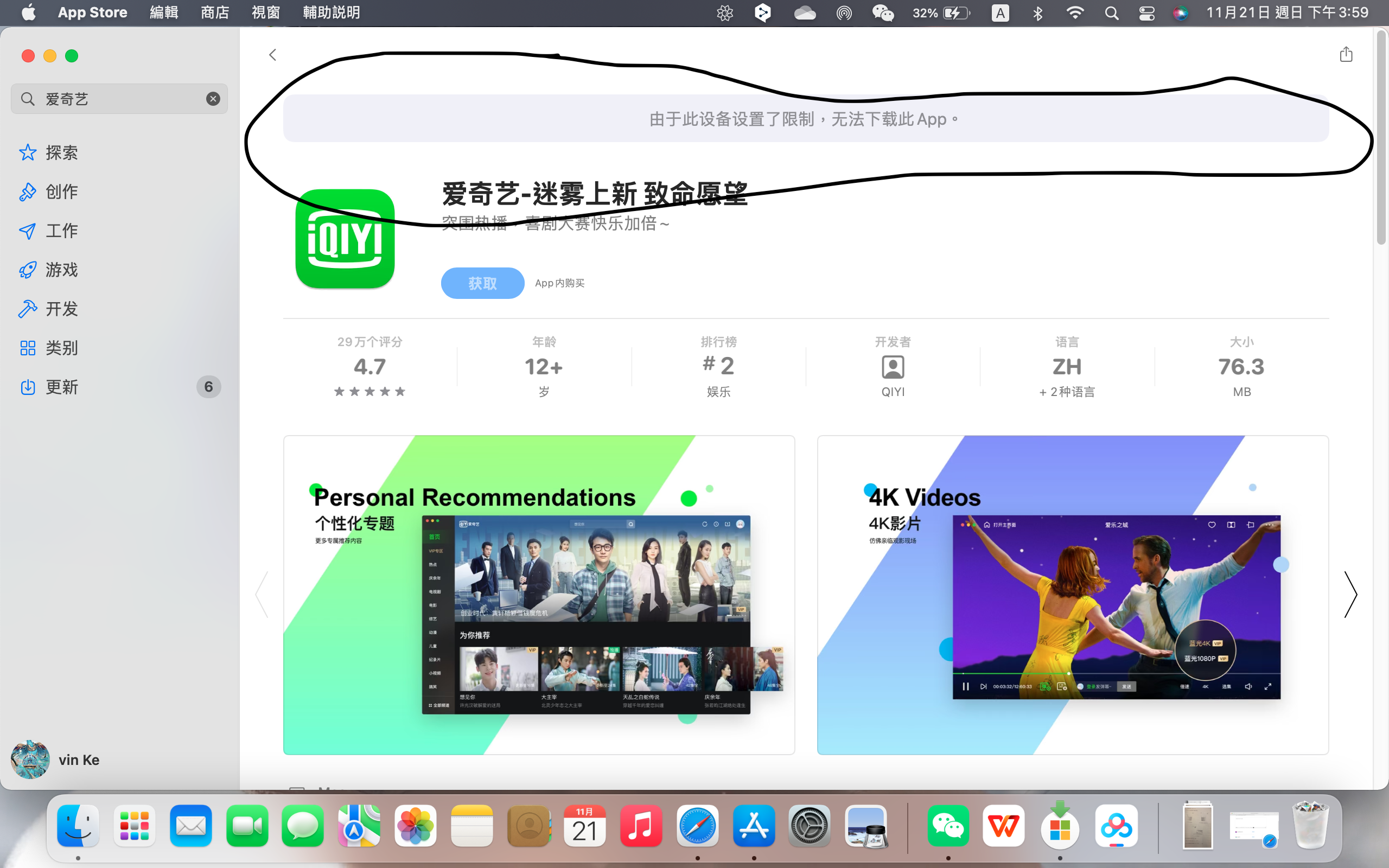
Task: Show previous screenshots with the left arrow
Action: 262,595
